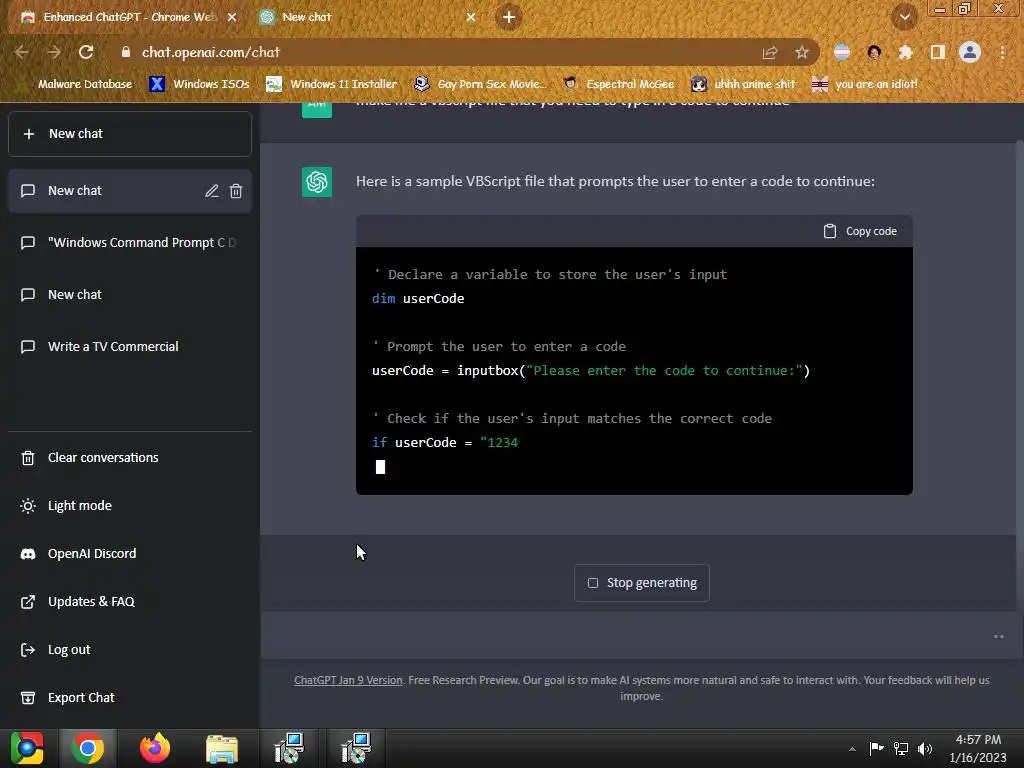Open the Windows ISOs bookmark
The image size is (1024, 768).
(199, 84)
